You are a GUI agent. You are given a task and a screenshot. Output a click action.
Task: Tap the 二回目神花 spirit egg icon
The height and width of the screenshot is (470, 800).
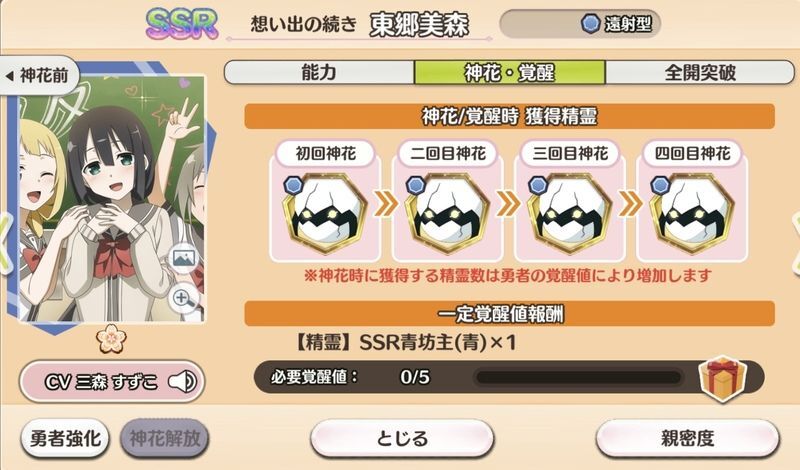click(x=447, y=214)
